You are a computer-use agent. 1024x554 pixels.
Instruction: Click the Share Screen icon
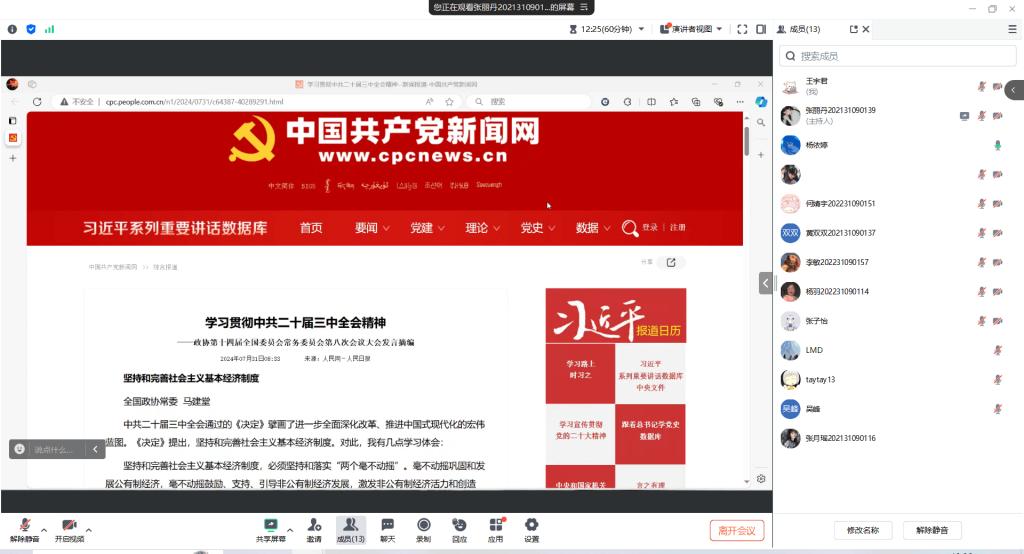point(270,525)
